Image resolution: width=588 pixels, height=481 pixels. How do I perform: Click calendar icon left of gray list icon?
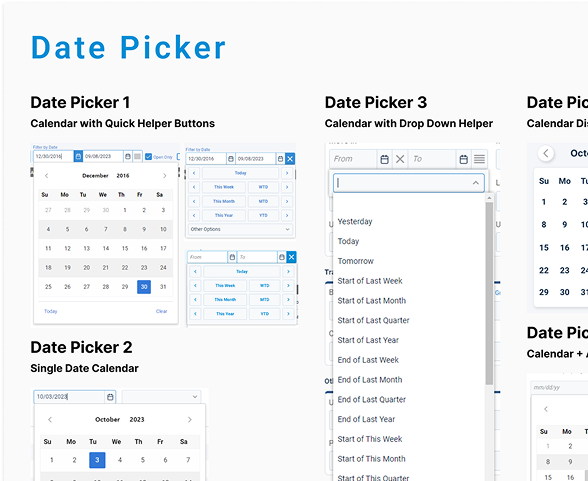[x=128, y=156]
